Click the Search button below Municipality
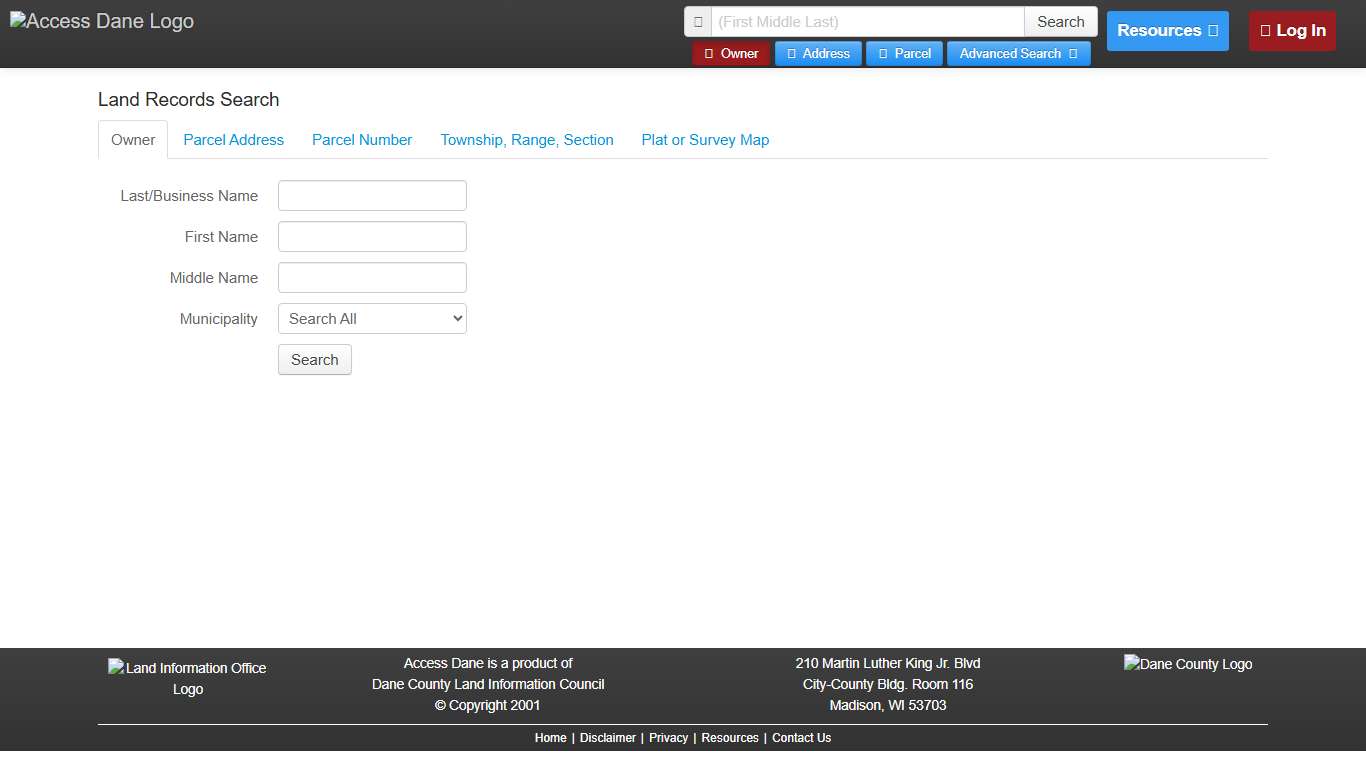Image resolution: width=1366 pixels, height=768 pixels. pos(314,359)
